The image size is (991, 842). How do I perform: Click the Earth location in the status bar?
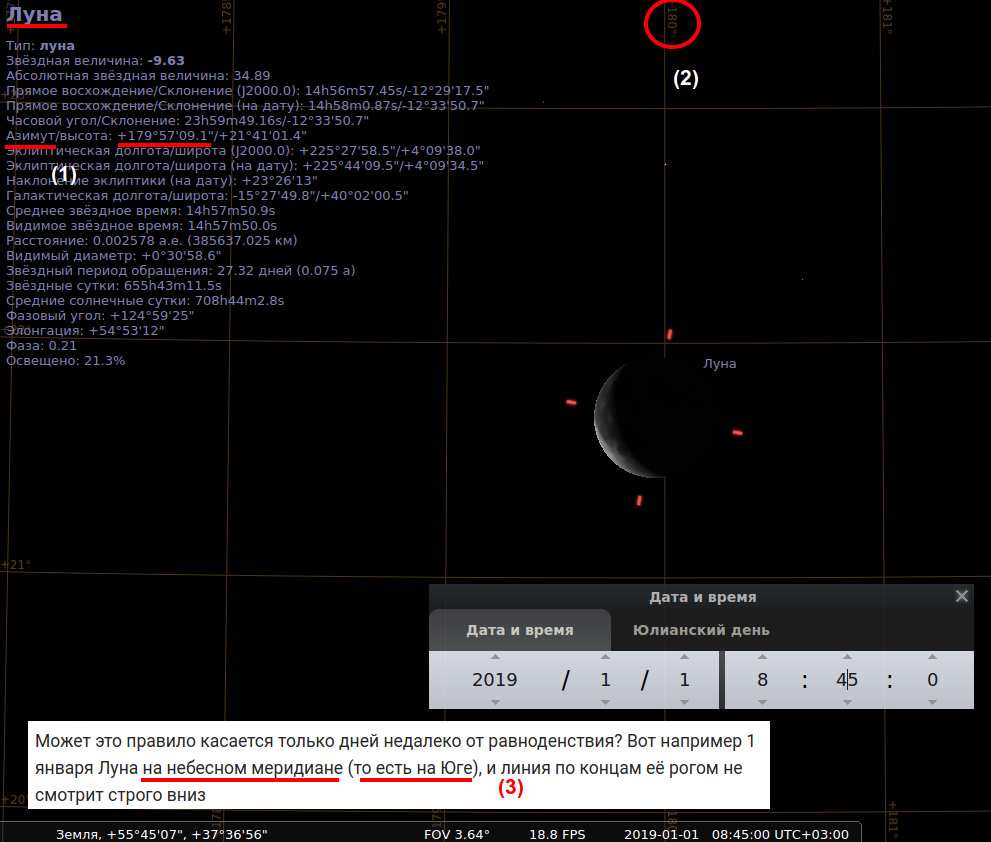click(x=161, y=834)
